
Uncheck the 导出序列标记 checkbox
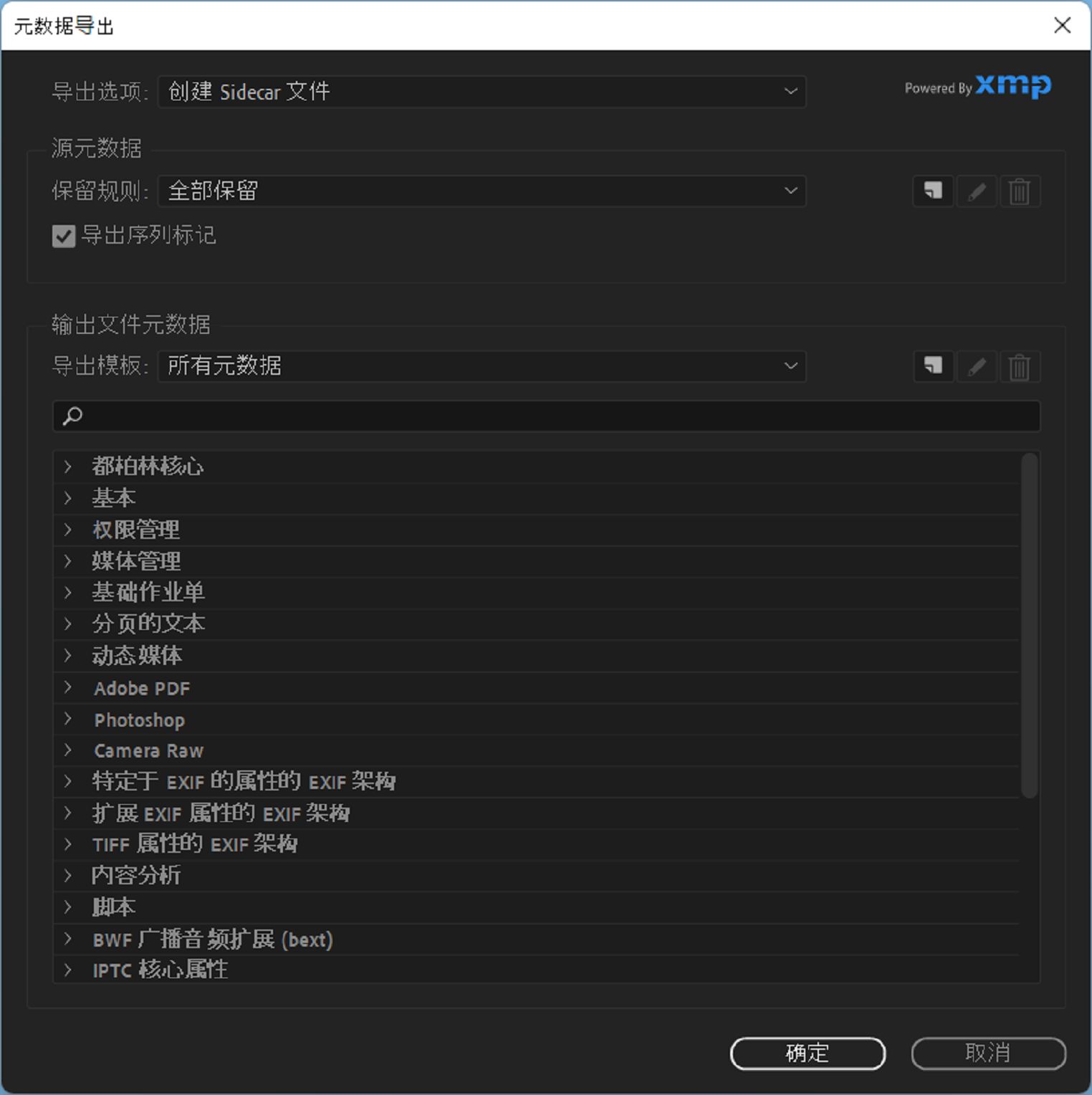tap(64, 236)
